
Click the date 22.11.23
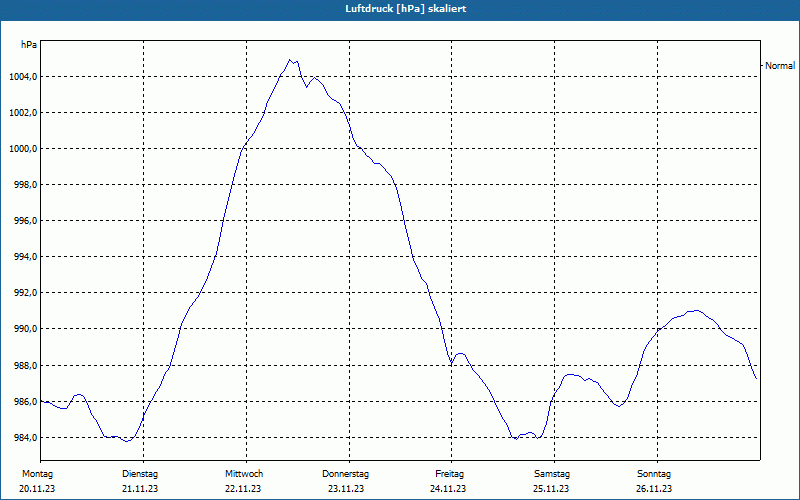[x=243, y=489]
